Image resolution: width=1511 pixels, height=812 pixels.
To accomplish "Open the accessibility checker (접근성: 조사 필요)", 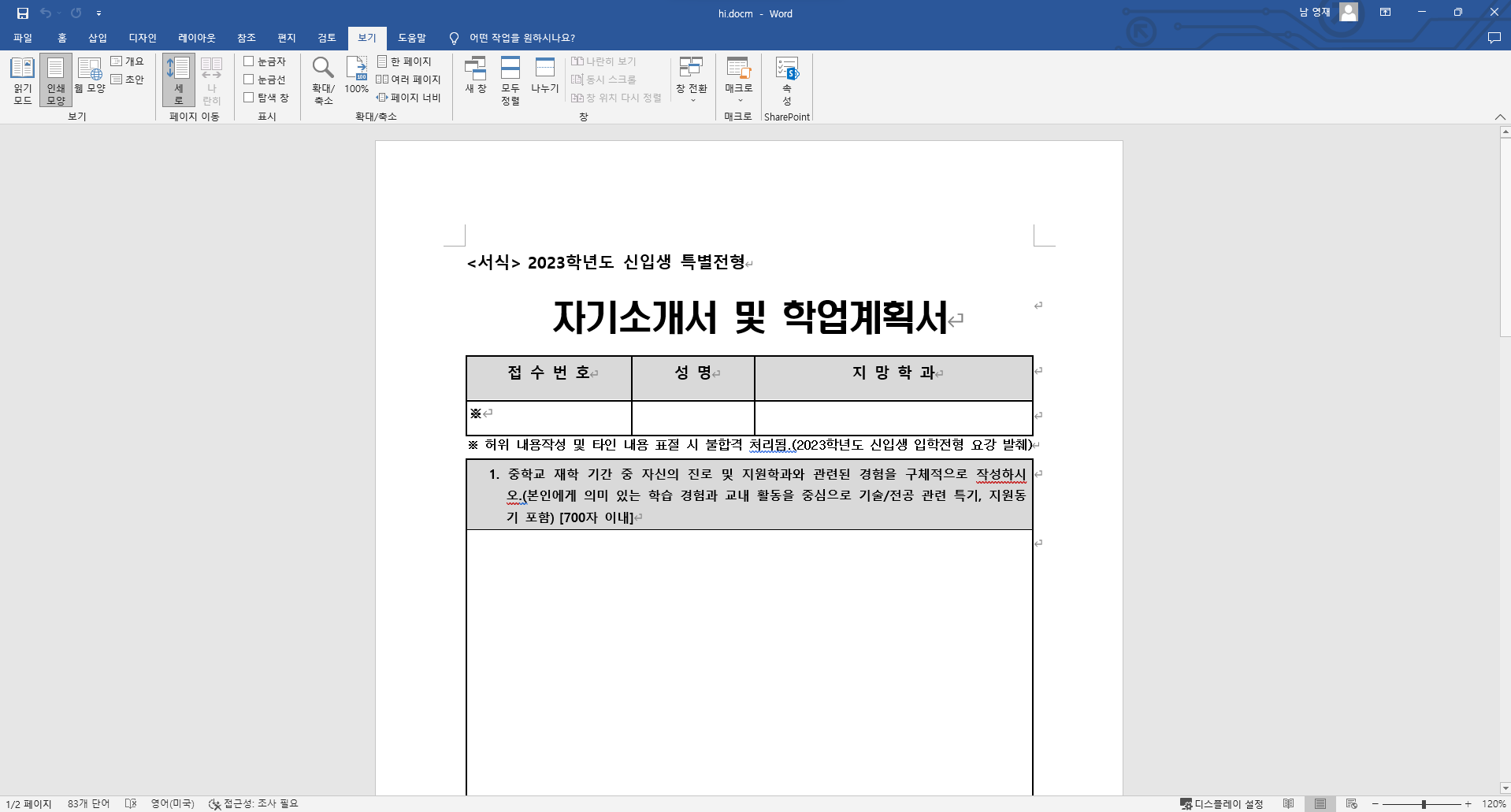I will [254, 804].
